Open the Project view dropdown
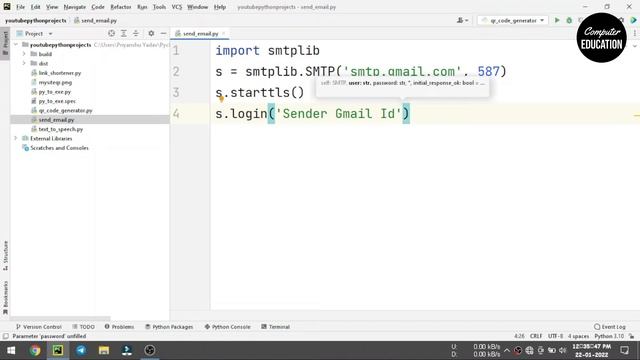Image resolution: width=640 pixels, height=360 pixels. click(34, 33)
